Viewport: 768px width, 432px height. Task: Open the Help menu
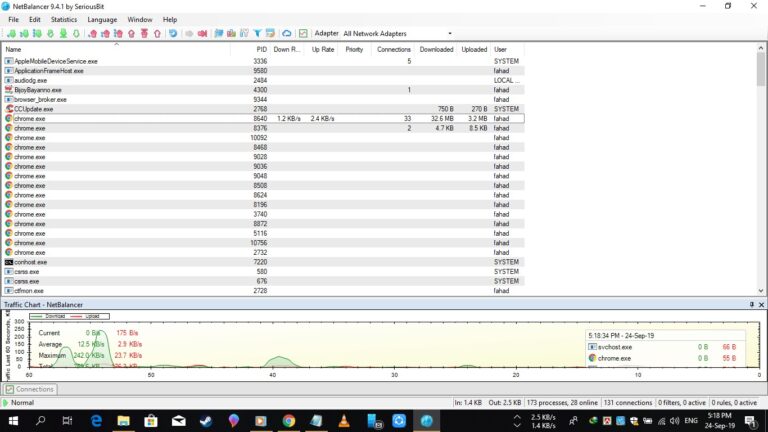170,20
